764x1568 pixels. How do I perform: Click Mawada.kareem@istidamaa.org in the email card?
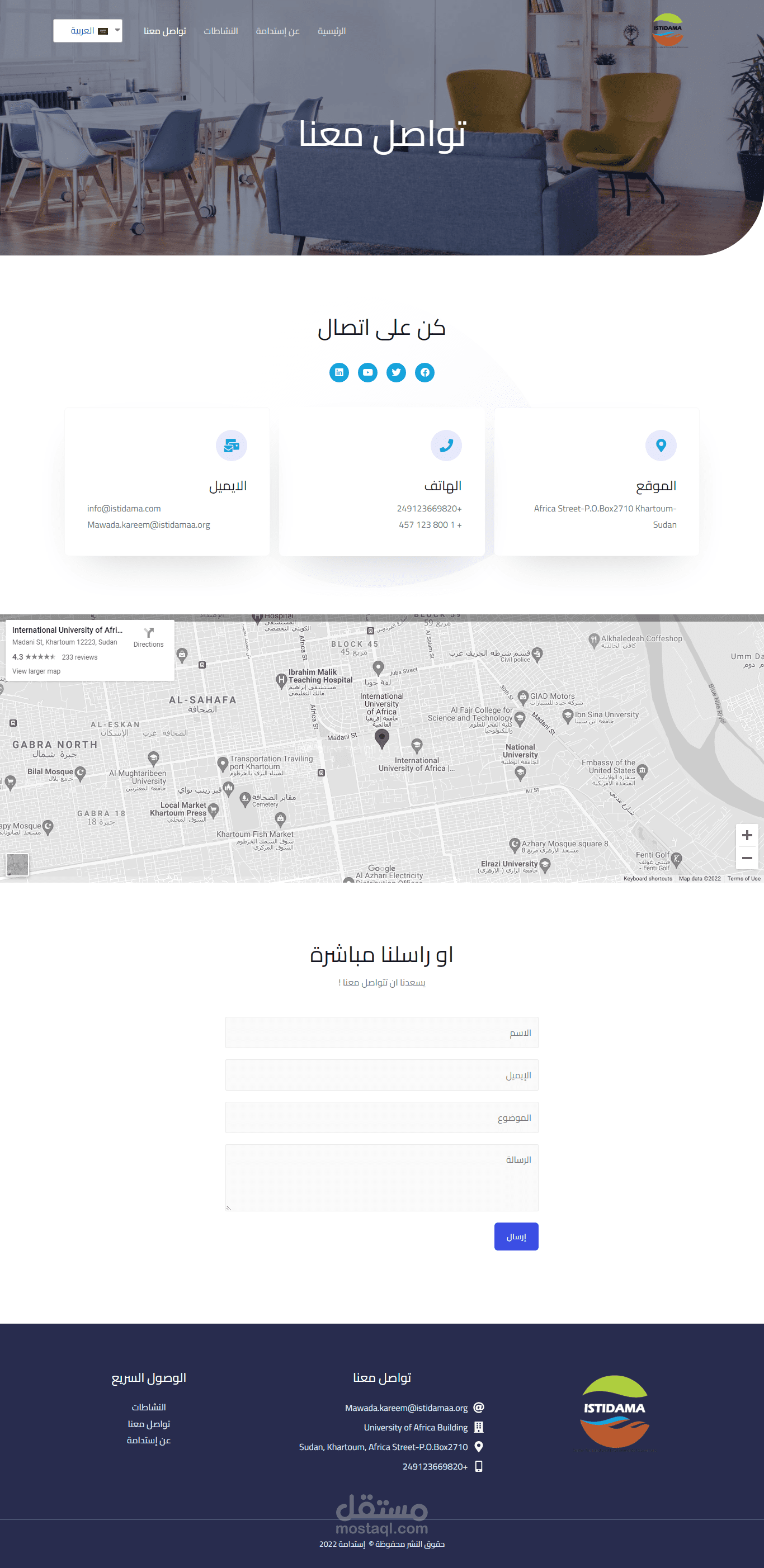pos(149,525)
